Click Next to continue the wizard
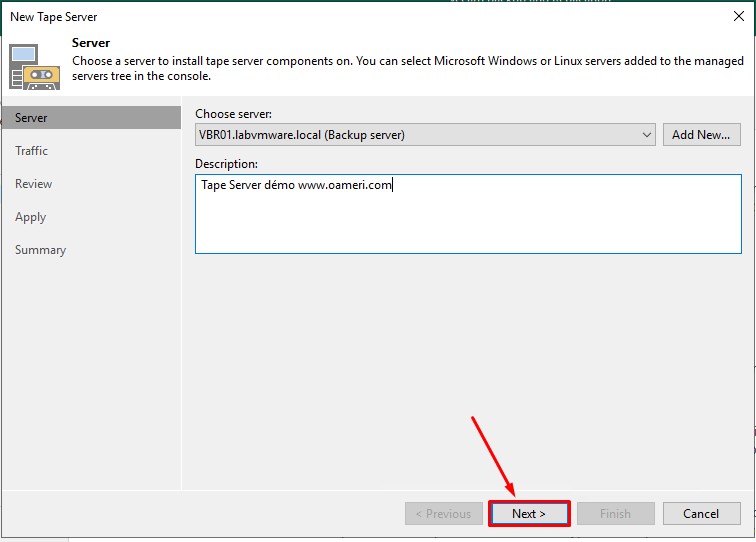 pyautogui.click(x=529, y=514)
